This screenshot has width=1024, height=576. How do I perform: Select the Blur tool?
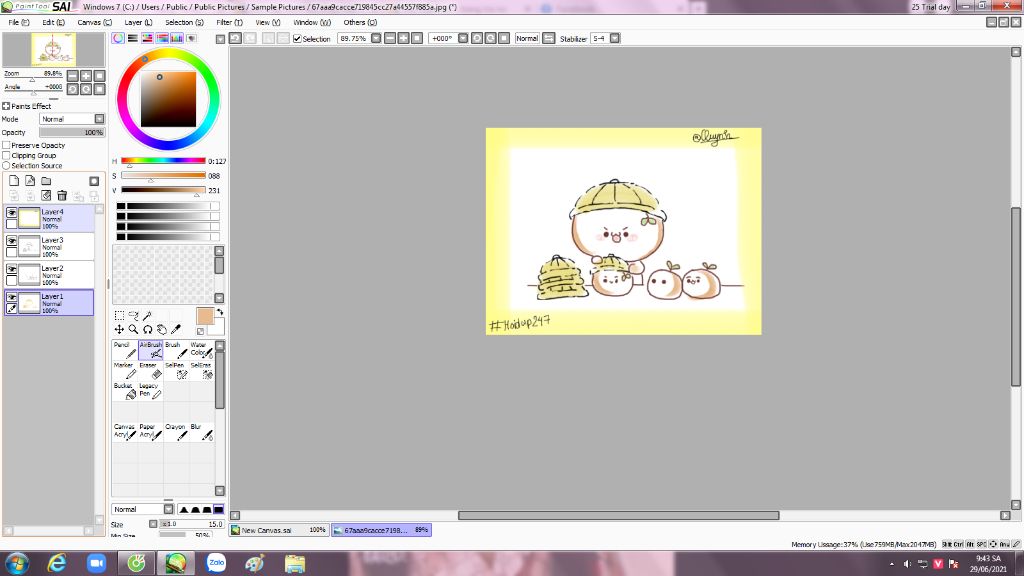[x=201, y=432]
